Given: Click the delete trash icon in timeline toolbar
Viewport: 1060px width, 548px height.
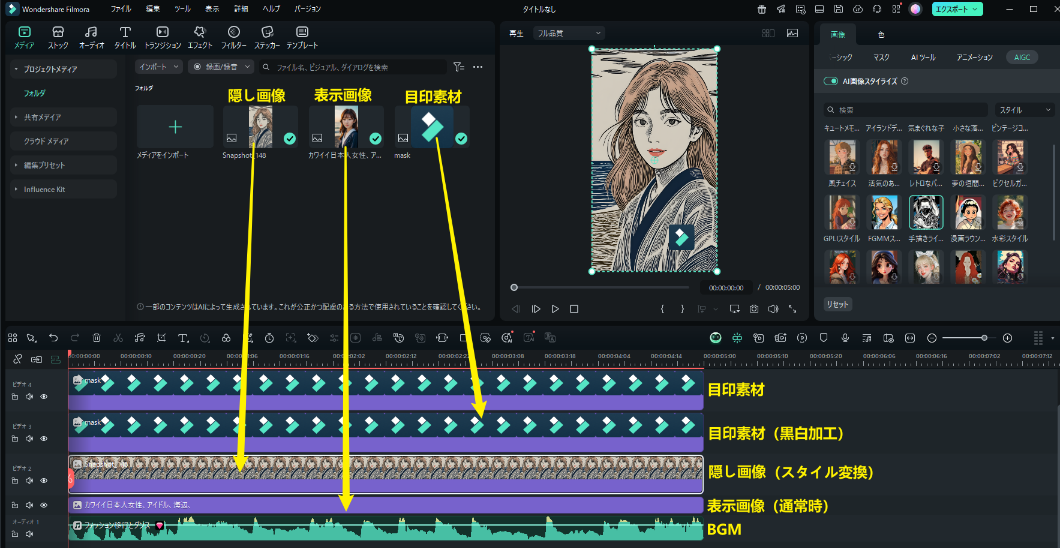Looking at the screenshot, I should pos(97,337).
